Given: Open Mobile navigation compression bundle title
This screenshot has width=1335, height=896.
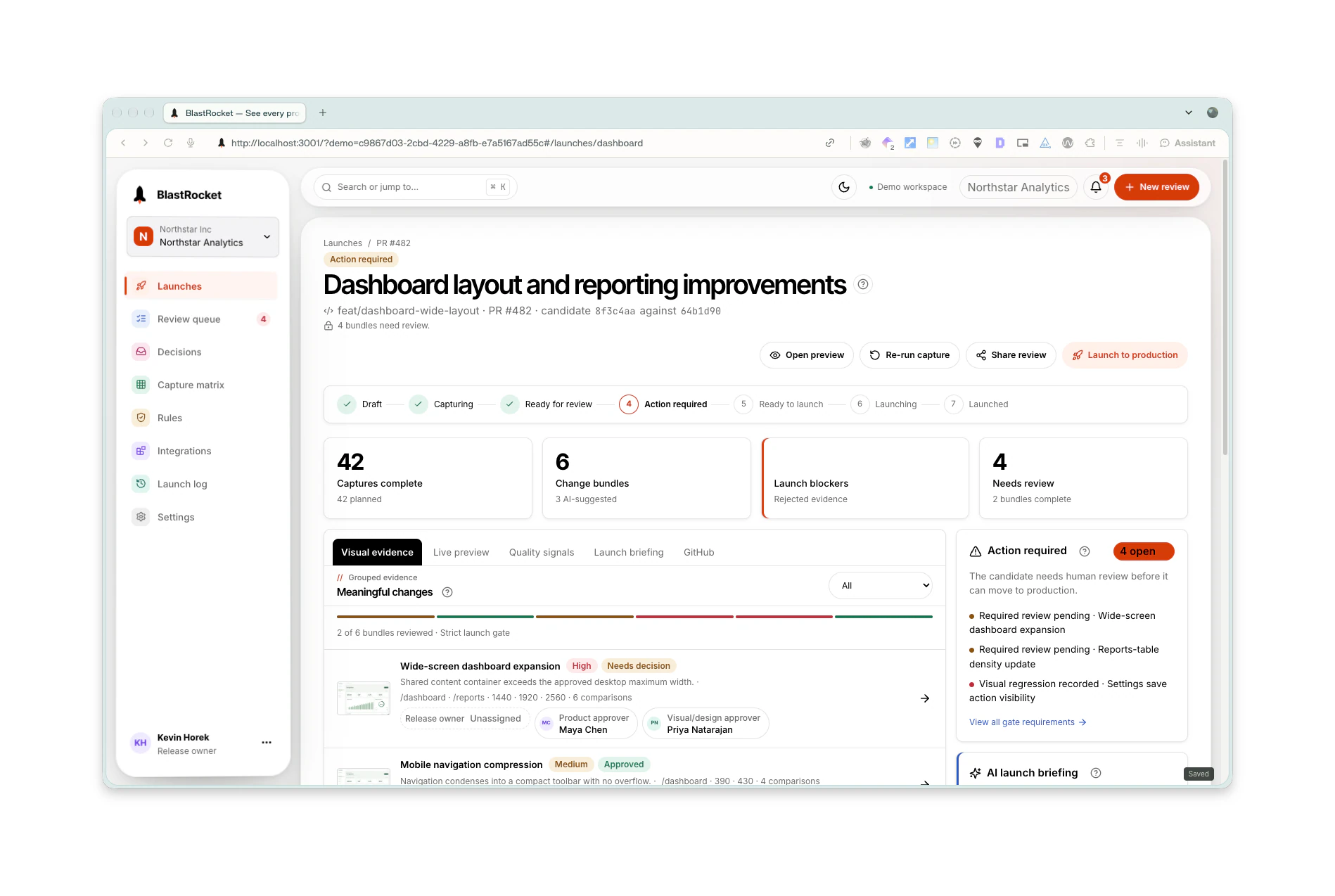Looking at the screenshot, I should click(x=471, y=764).
